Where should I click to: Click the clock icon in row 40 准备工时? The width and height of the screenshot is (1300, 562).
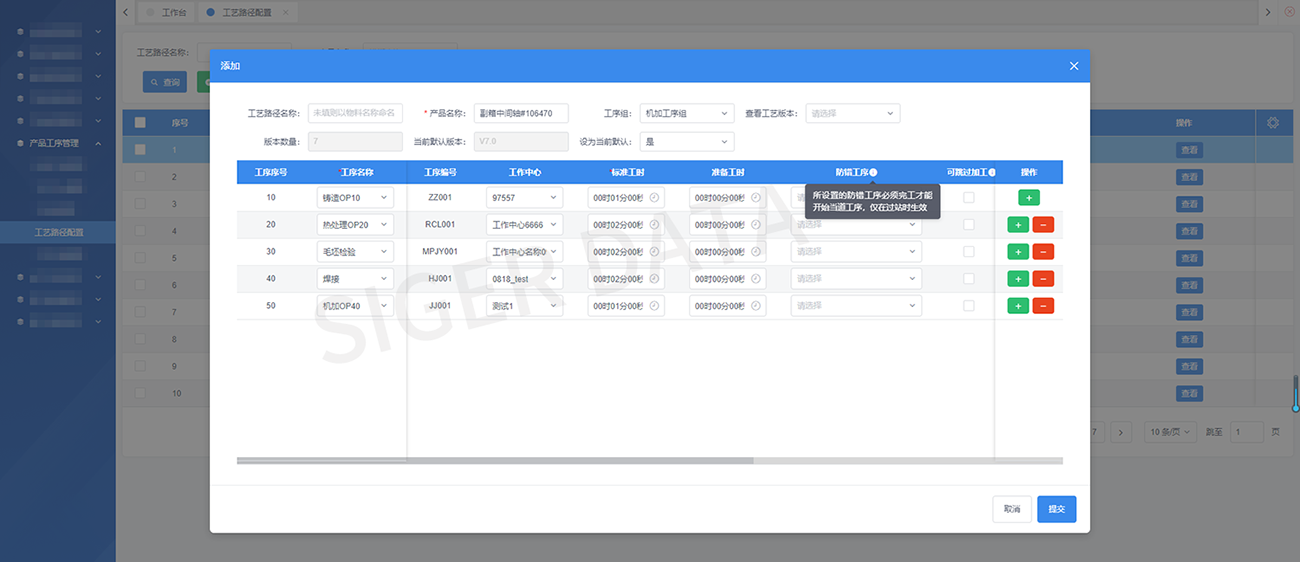[756, 279]
